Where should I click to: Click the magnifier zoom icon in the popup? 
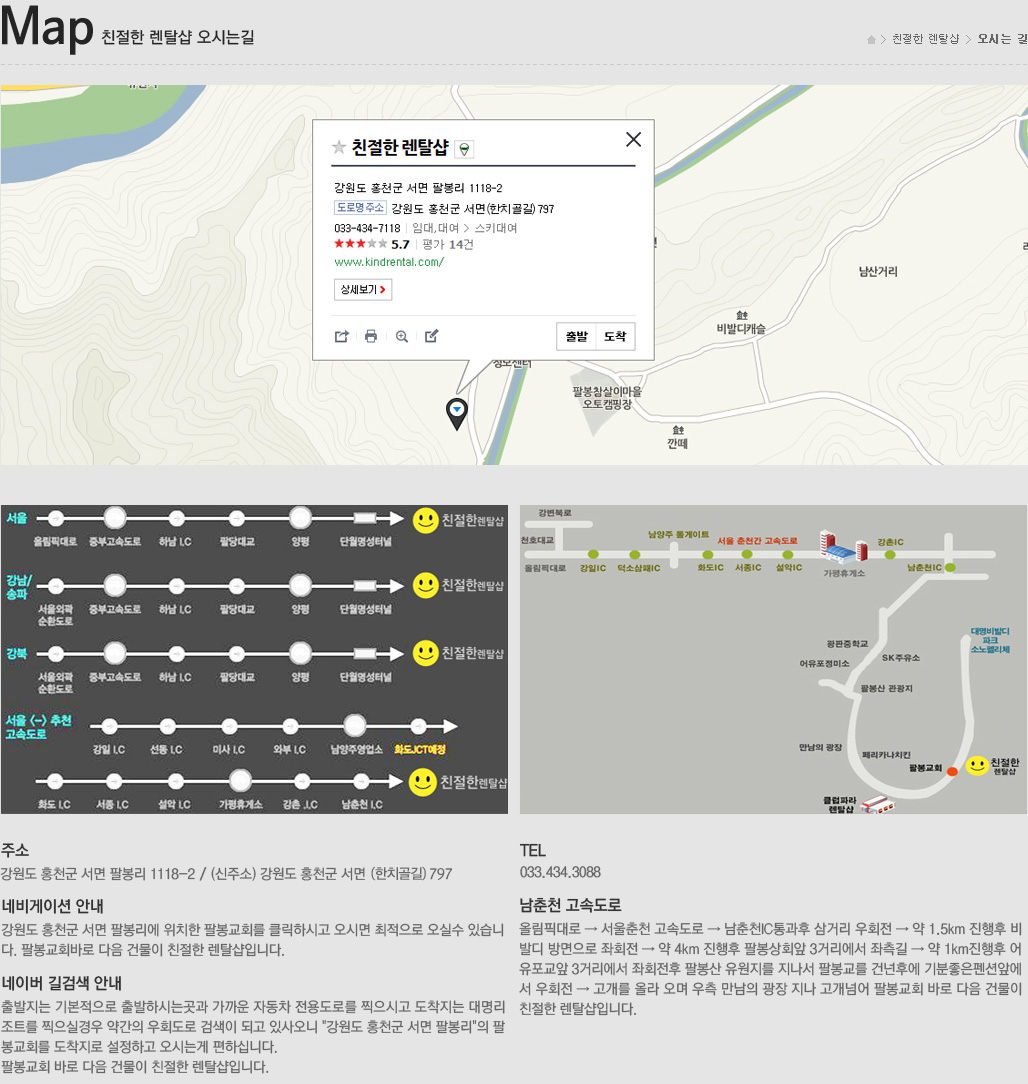click(402, 337)
